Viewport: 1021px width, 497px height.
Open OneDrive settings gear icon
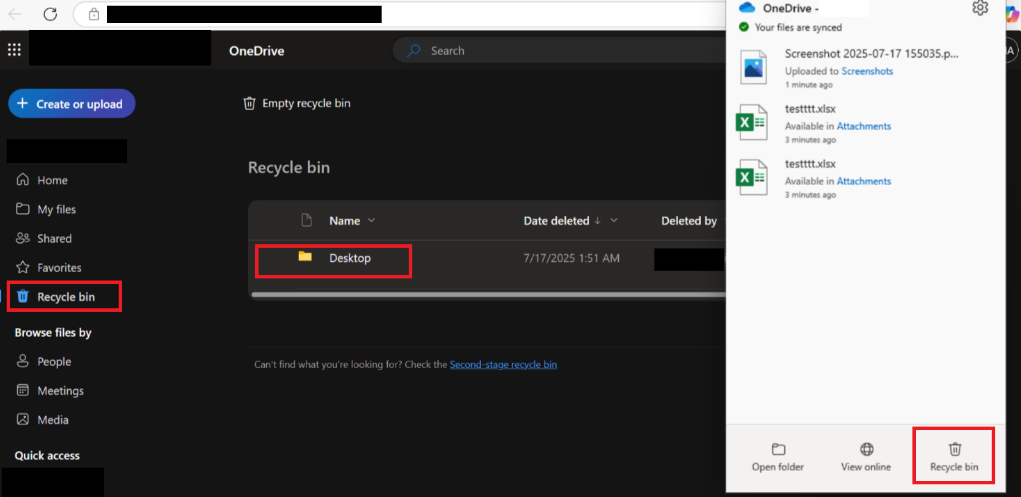(x=980, y=8)
